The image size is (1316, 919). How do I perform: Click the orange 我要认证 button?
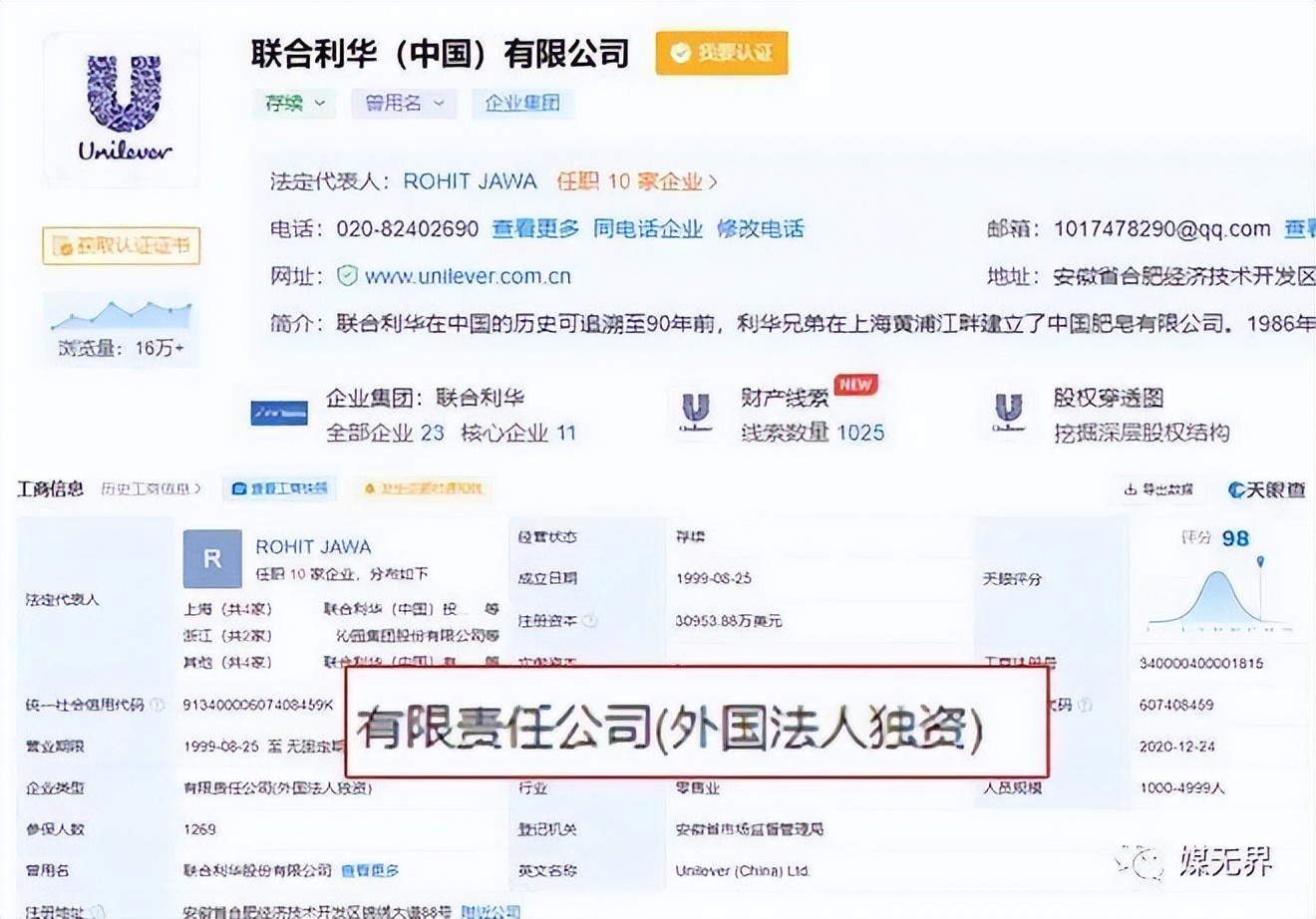[720, 53]
